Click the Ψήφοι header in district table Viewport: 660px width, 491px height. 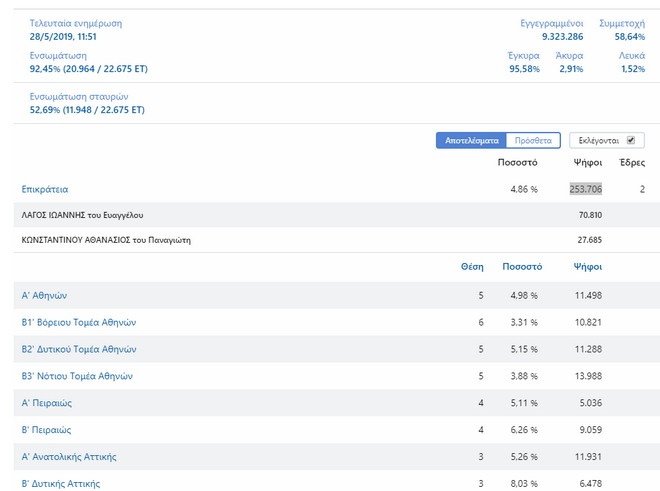tap(587, 267)
